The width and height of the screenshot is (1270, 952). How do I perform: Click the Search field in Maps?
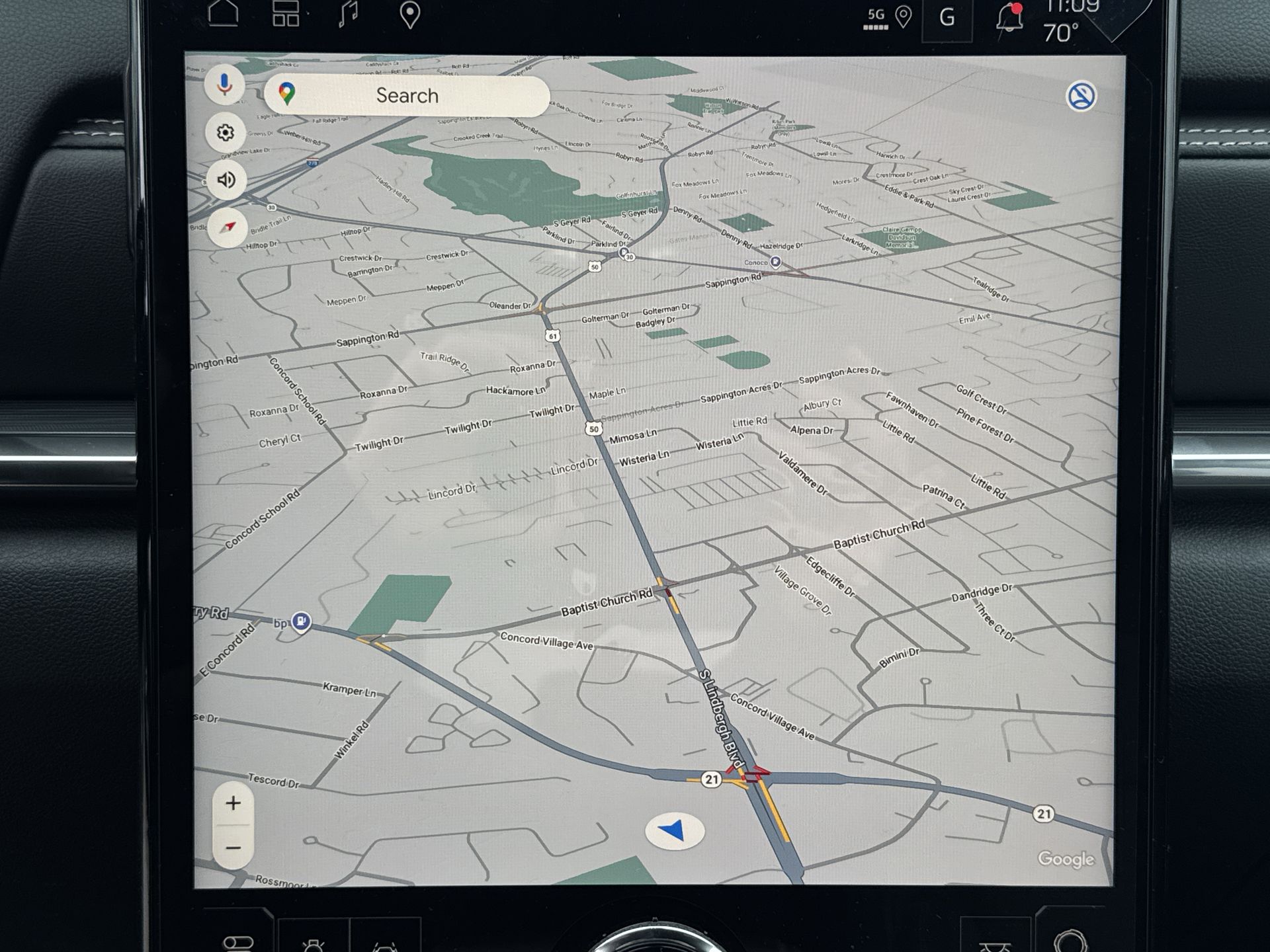[407, 96]
